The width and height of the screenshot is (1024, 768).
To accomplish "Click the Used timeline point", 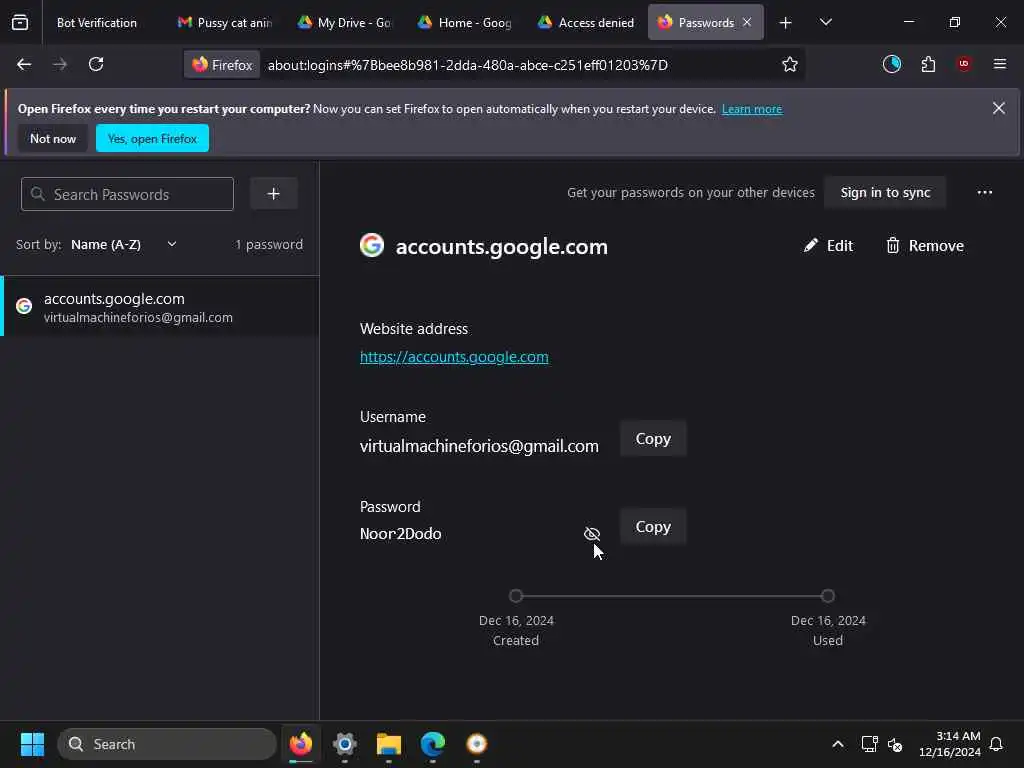I will click(827, 596).
